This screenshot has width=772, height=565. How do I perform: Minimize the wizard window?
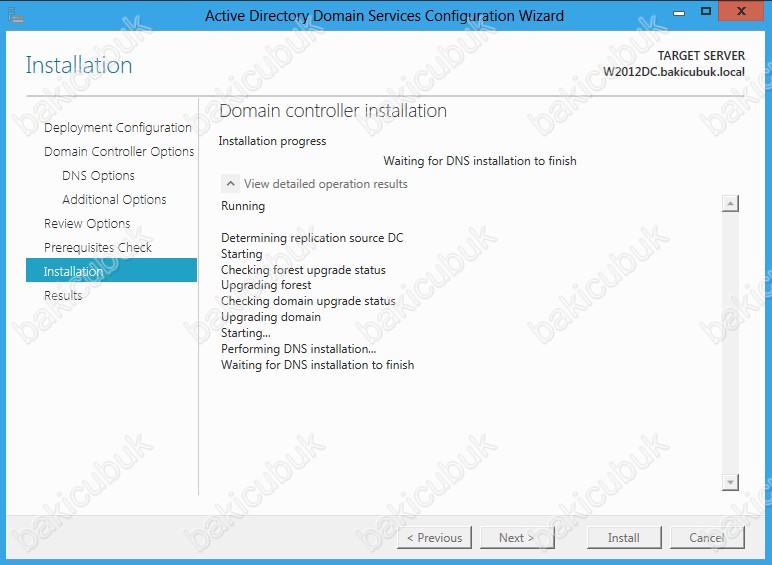tap(679, 12)
